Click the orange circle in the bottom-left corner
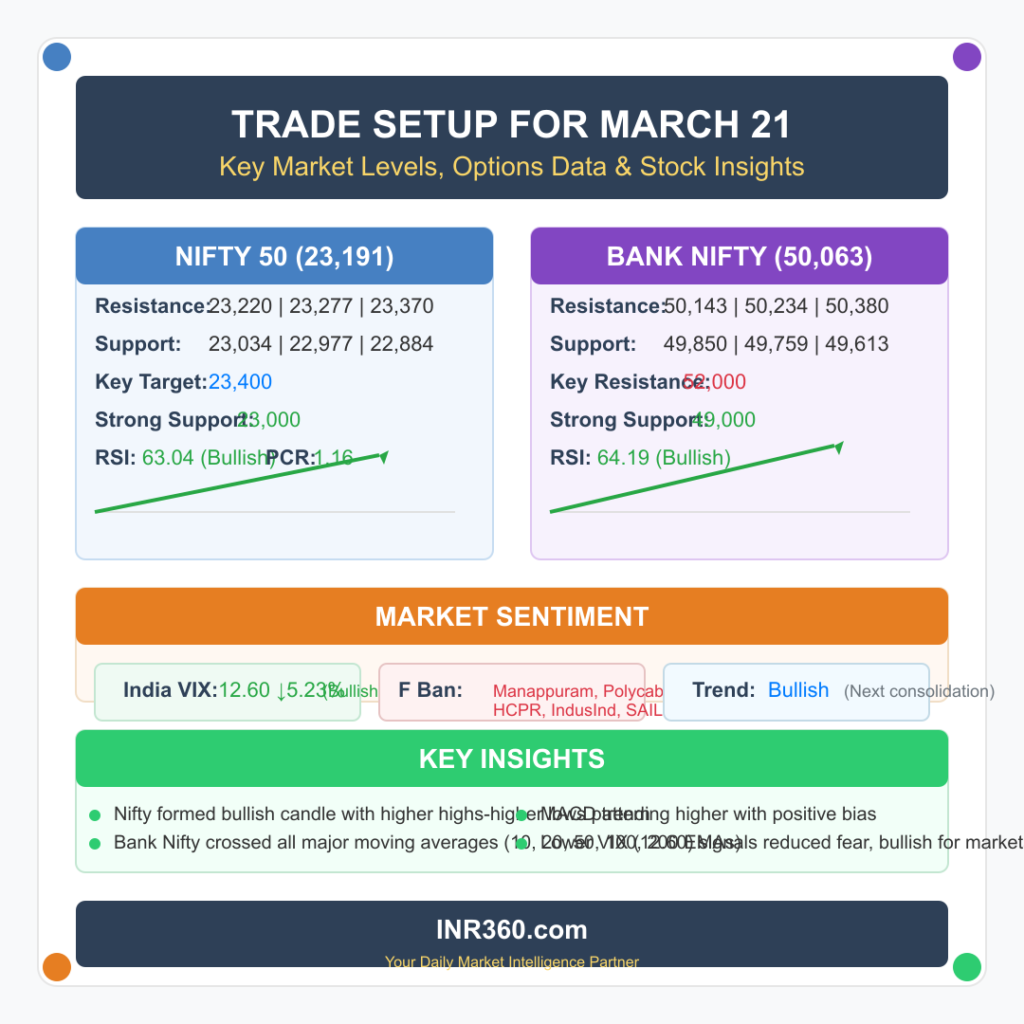Viewport: 1024px width, 1024px height. click(x=57, y=967)
